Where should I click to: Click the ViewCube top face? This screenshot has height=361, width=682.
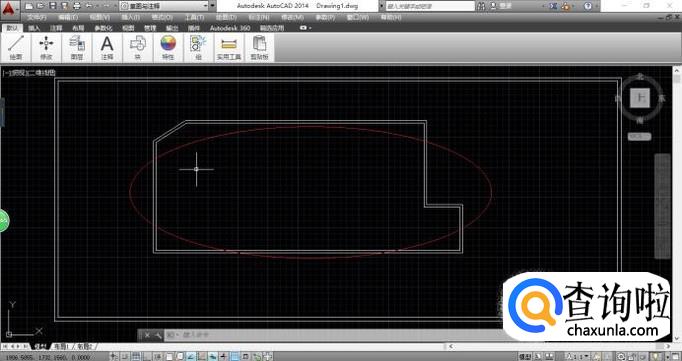pyautogui.click(x=640, y=98)
